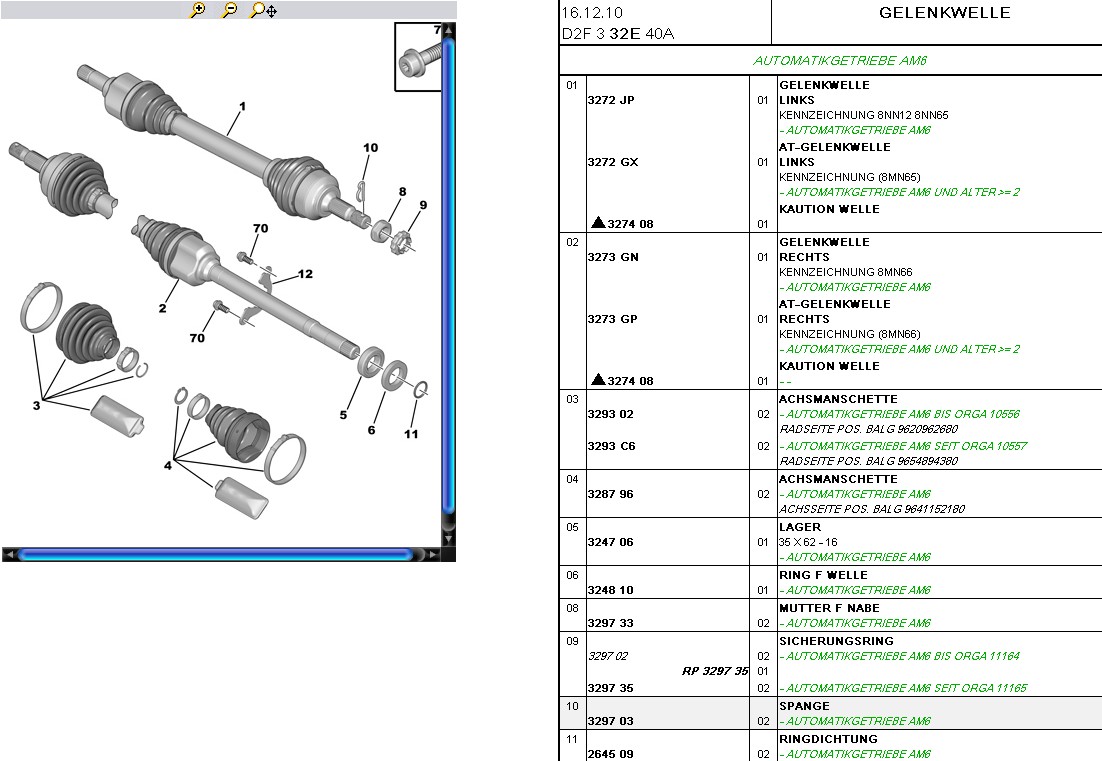Click part number 3247 06 for LAGER
Screen dimensions: 1102x761
point(610,542)
